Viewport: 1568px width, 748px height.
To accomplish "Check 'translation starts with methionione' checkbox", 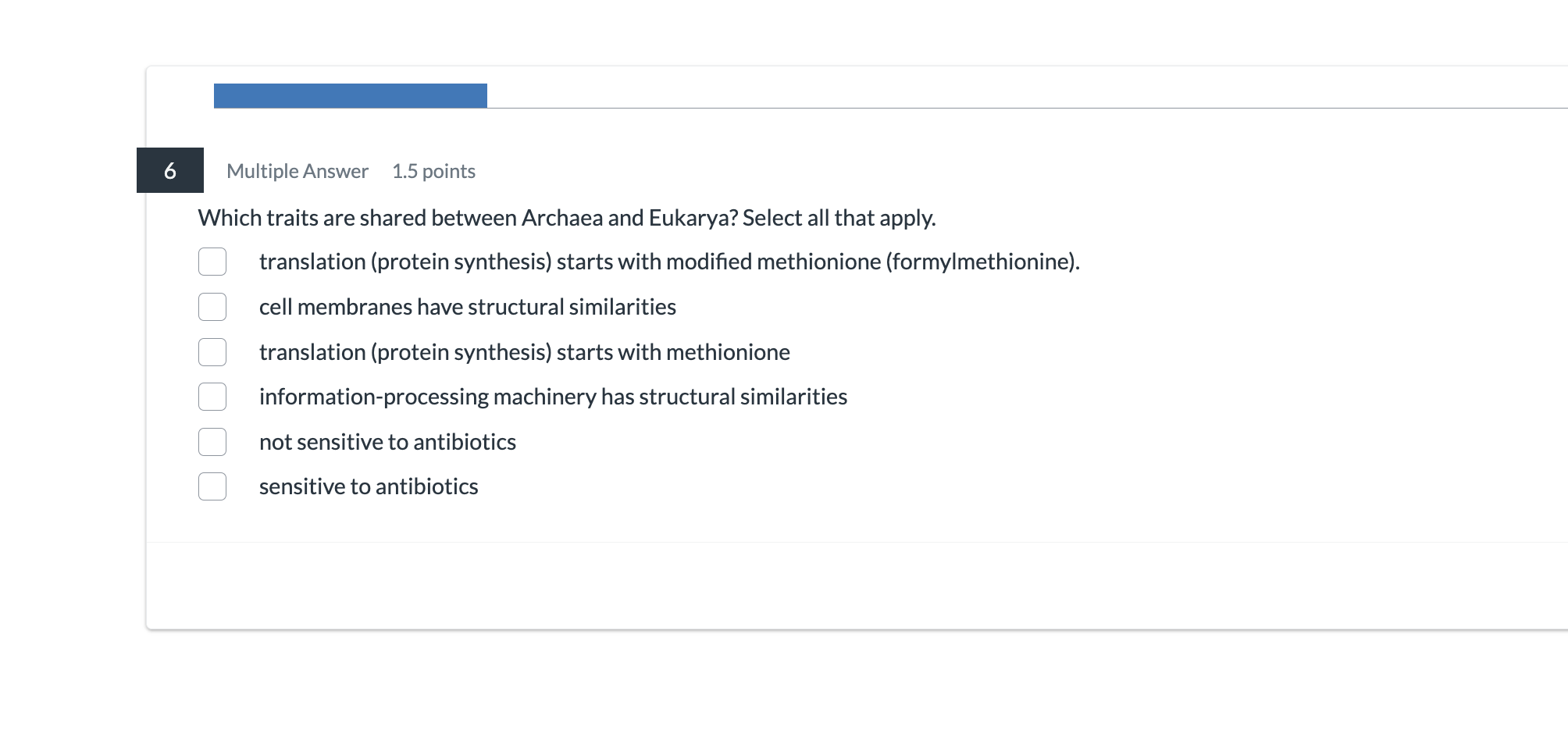I will (212, 352).
